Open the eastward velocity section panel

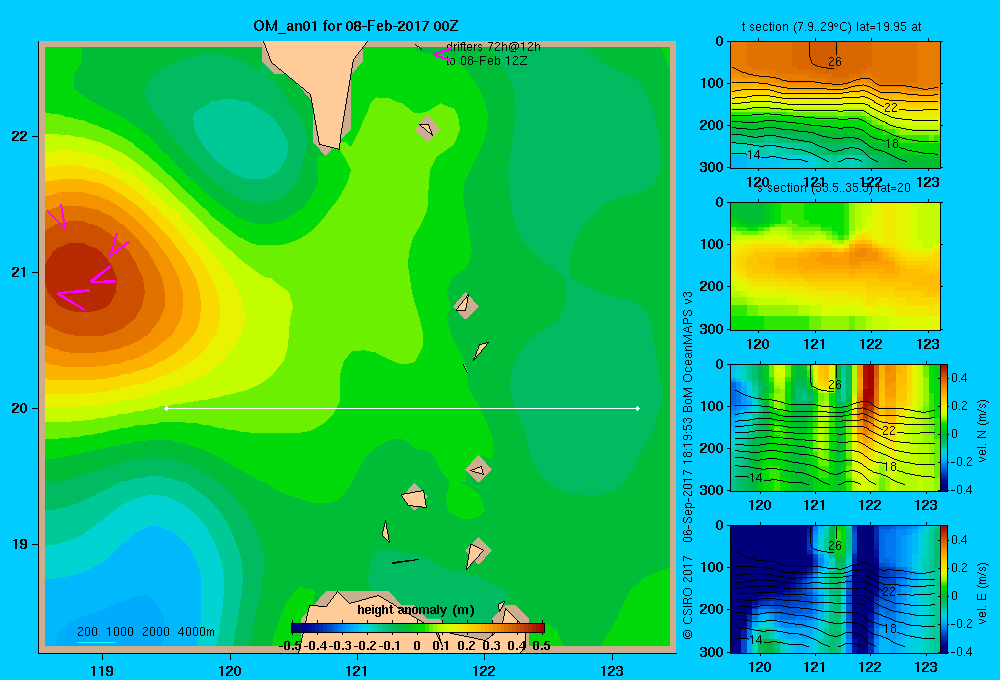(835, 588)
